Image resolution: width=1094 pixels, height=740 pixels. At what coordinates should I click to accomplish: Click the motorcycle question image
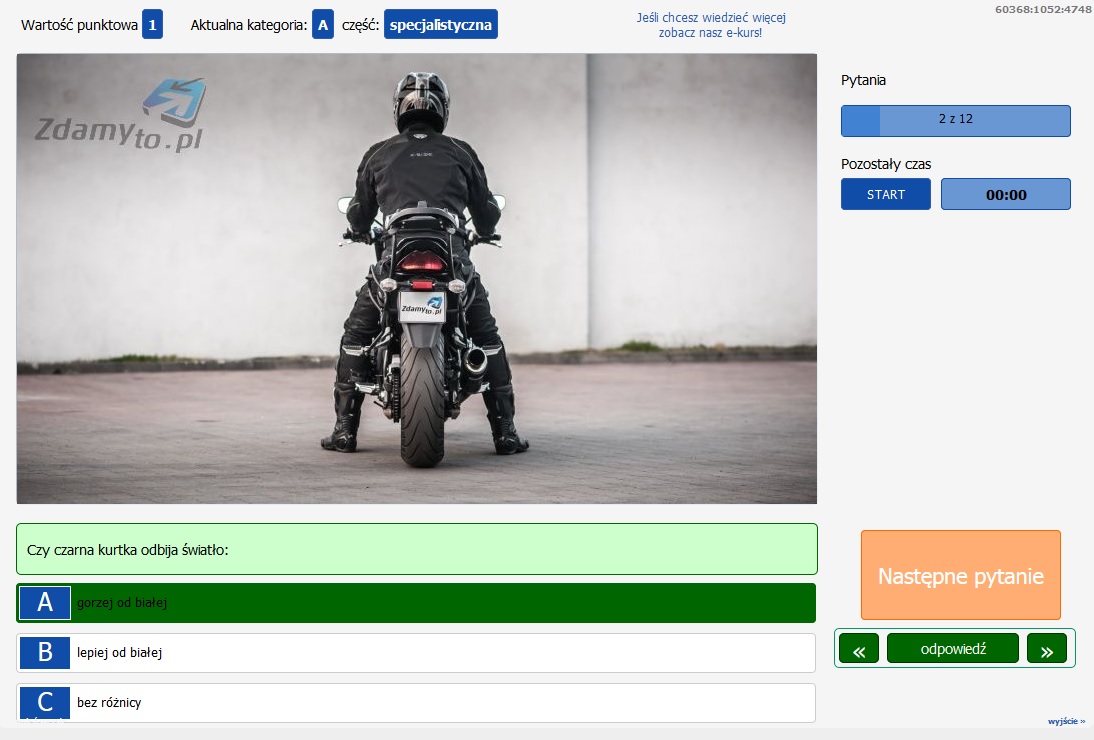pos(417,278)
